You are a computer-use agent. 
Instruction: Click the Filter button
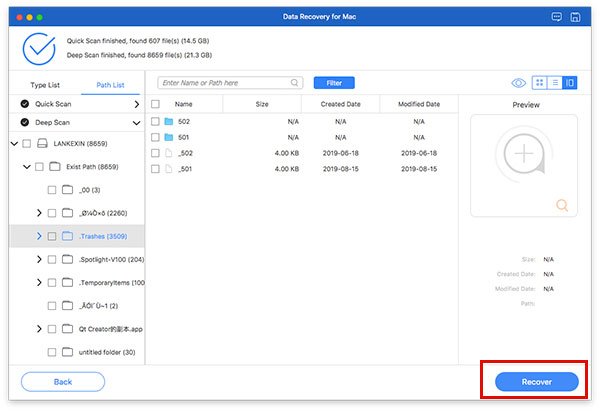coord(334,83)
